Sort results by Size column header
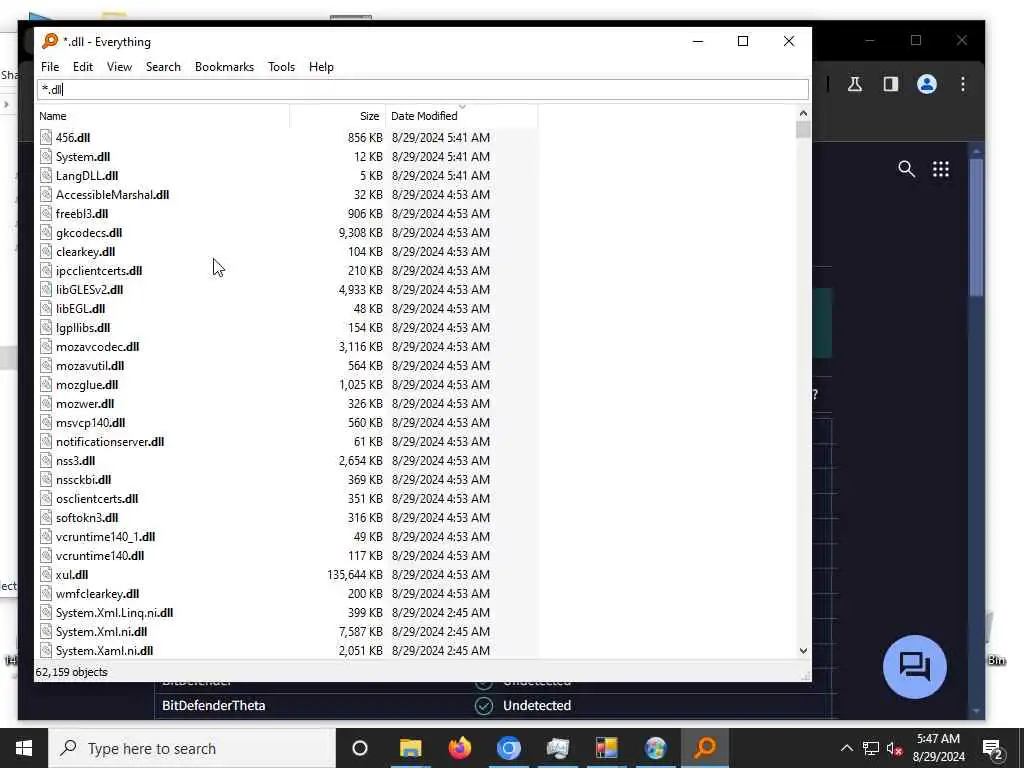Screen dimensions: 1024x768 (x=338, y=116)
